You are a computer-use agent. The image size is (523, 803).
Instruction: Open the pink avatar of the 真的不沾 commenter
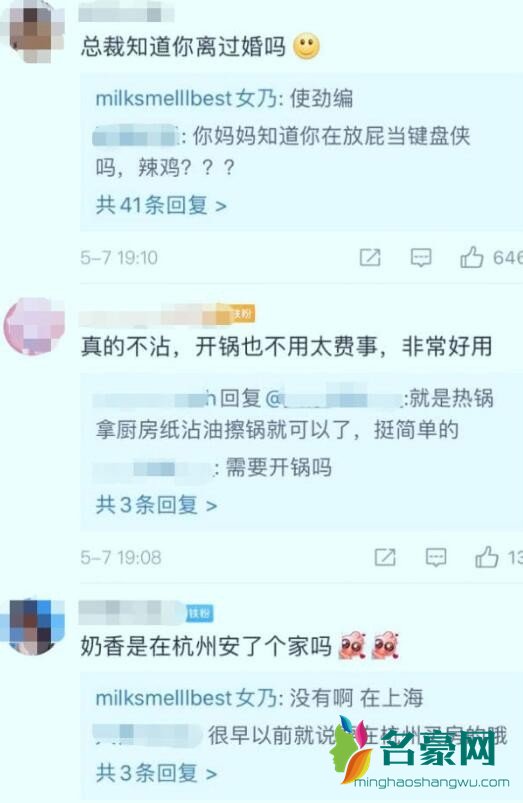(x=34, y=326)
